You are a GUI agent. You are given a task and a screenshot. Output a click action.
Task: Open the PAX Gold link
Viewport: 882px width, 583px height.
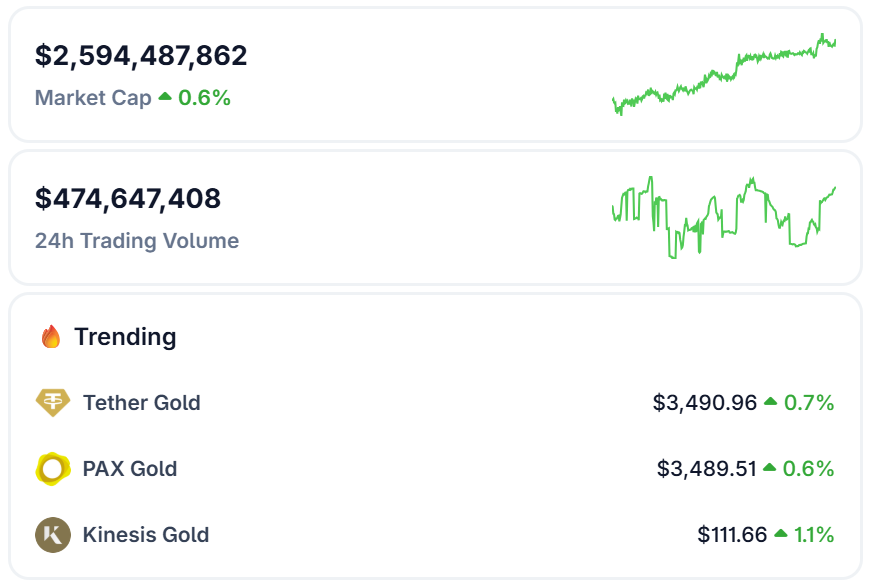130,469
